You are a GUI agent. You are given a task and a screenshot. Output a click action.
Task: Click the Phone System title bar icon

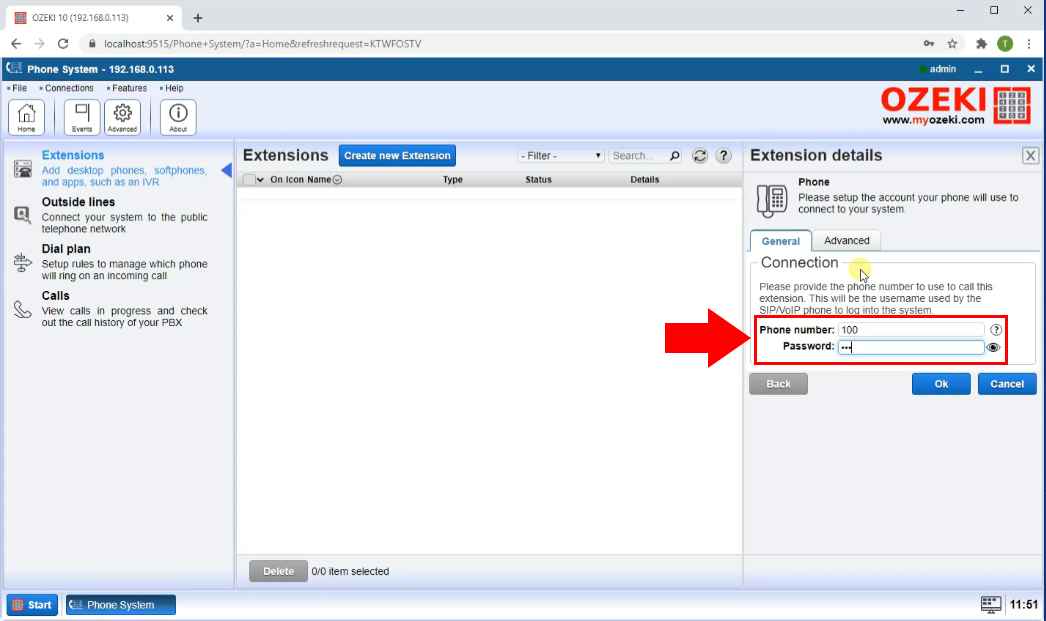click(14, 69)
